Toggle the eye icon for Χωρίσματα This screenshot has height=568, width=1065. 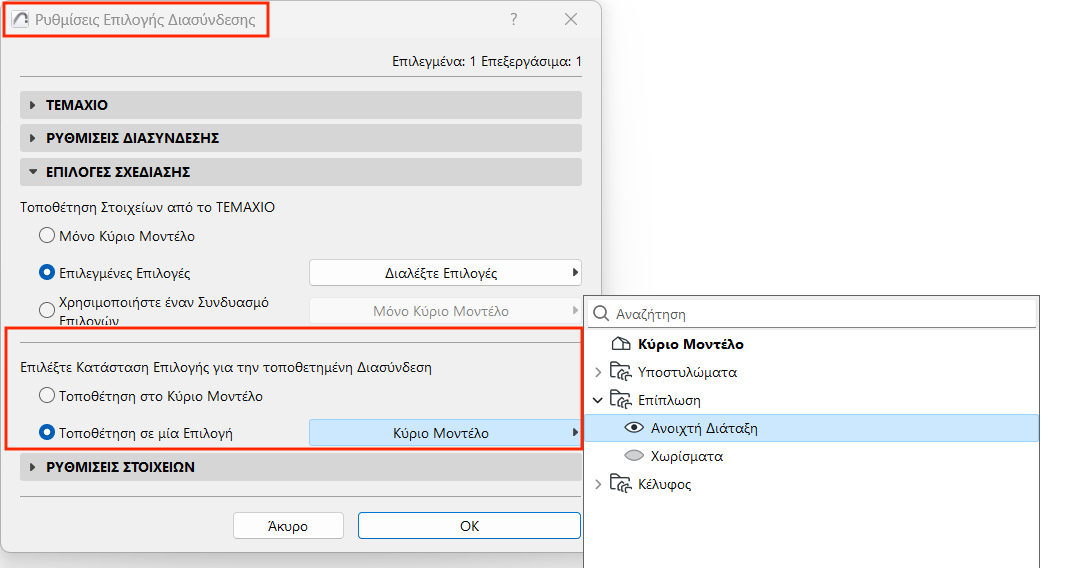point(633,456)
